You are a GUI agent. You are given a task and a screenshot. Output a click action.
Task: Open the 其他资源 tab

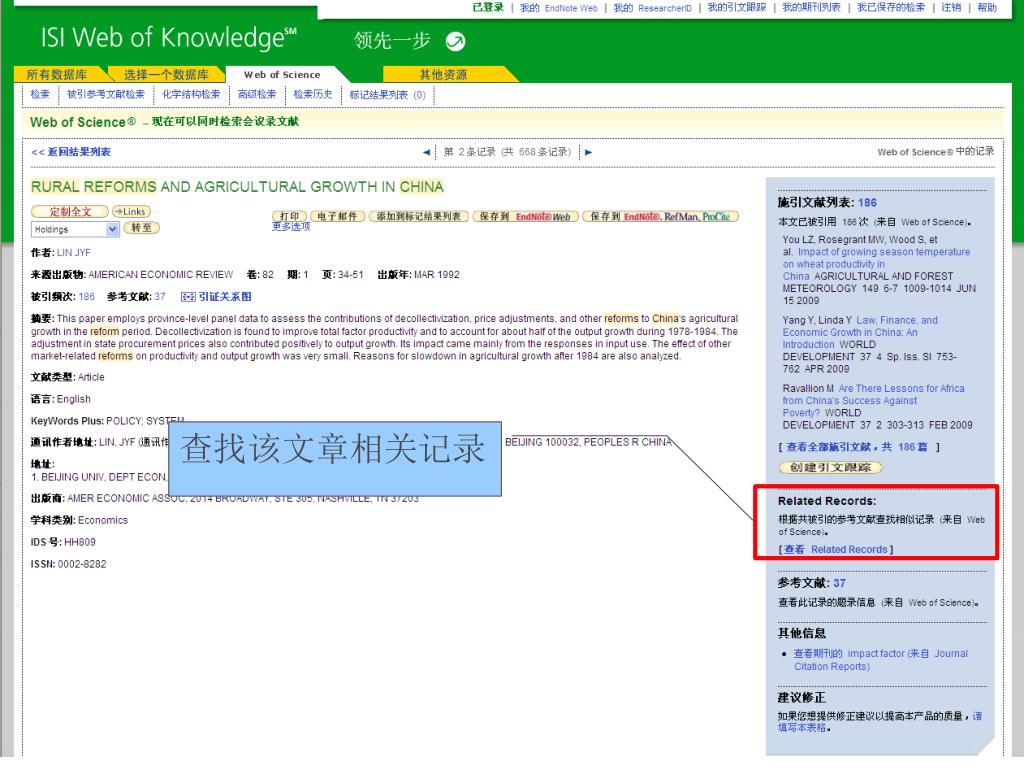[443, 74]
